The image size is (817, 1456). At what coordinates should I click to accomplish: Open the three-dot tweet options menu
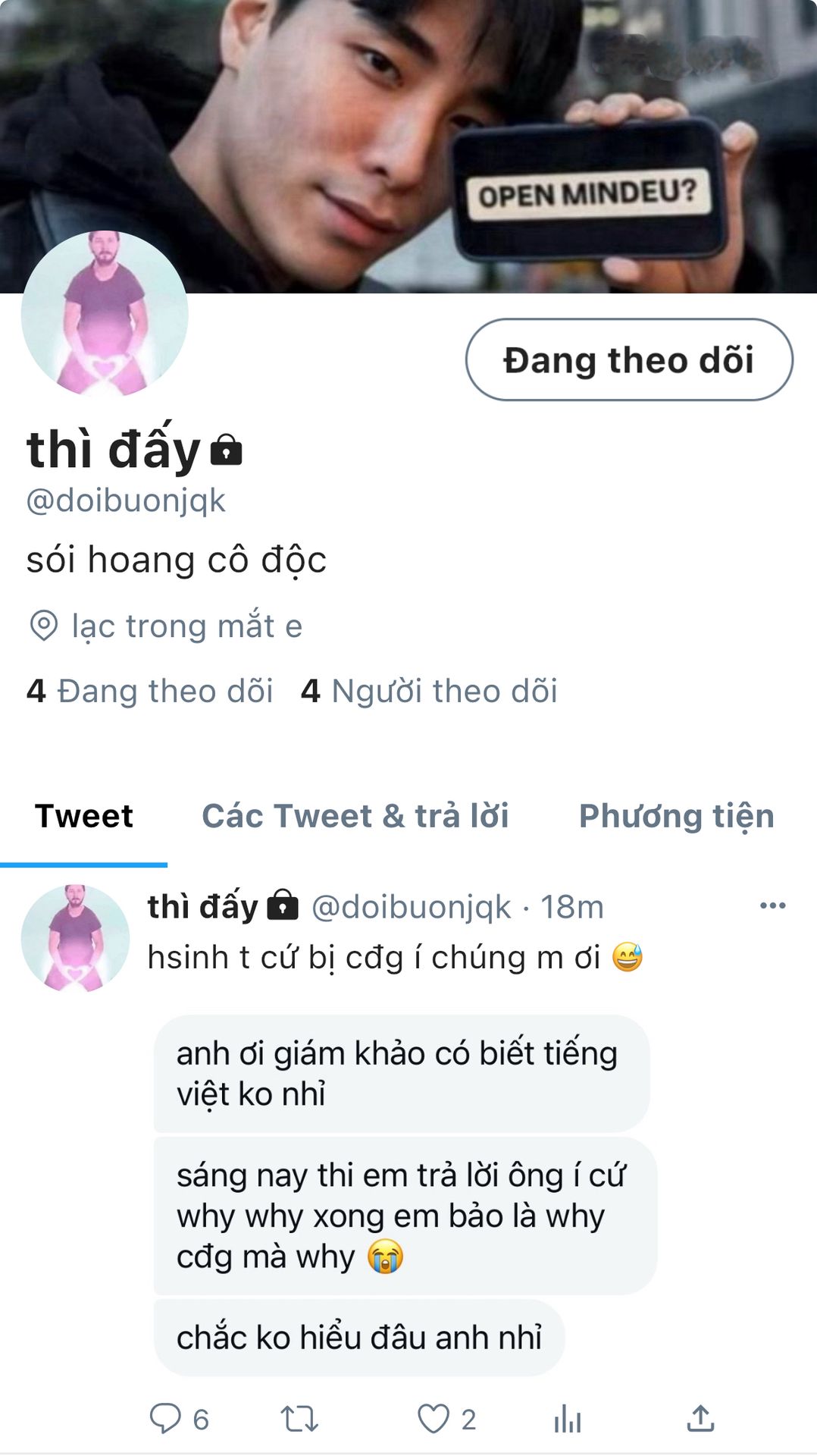pos(772,905)
